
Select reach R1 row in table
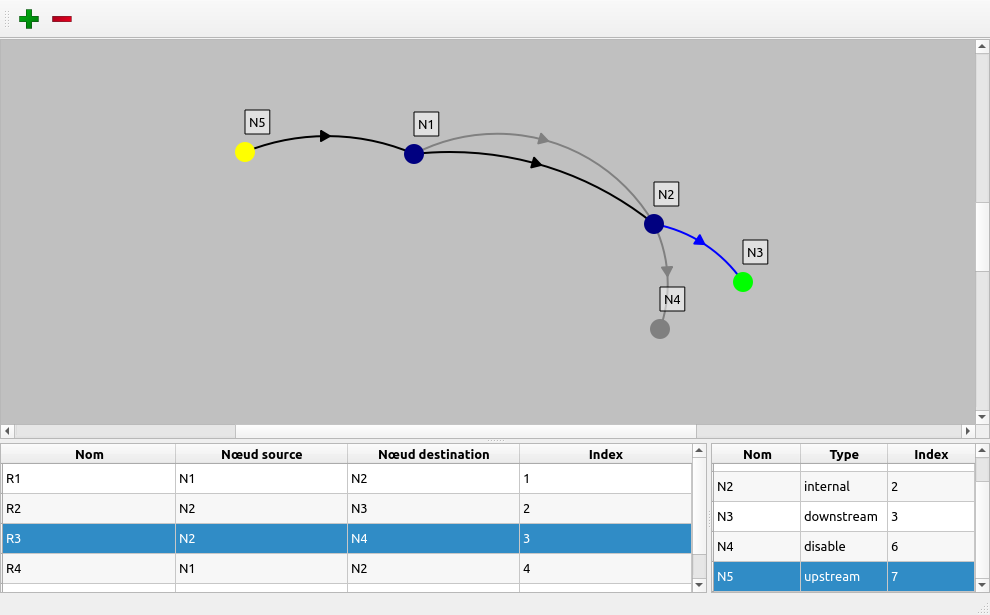point(89,479)
